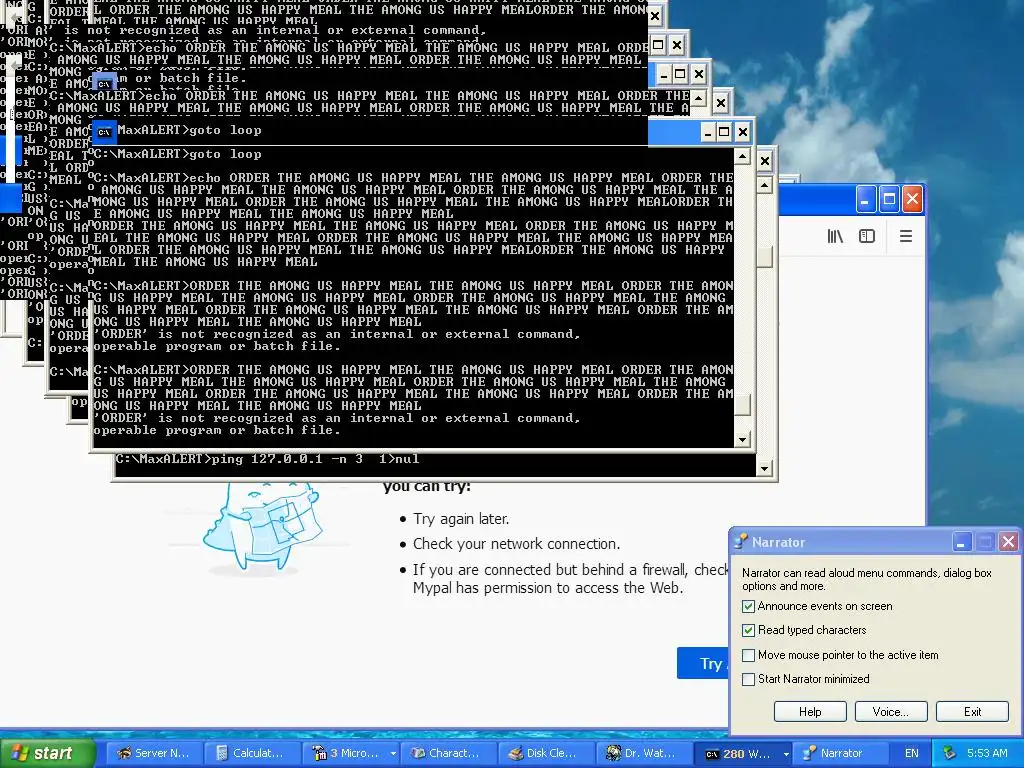Open the Server N... taskbar item
Screen dimensions: 1024x768
[x=154, y=753]
